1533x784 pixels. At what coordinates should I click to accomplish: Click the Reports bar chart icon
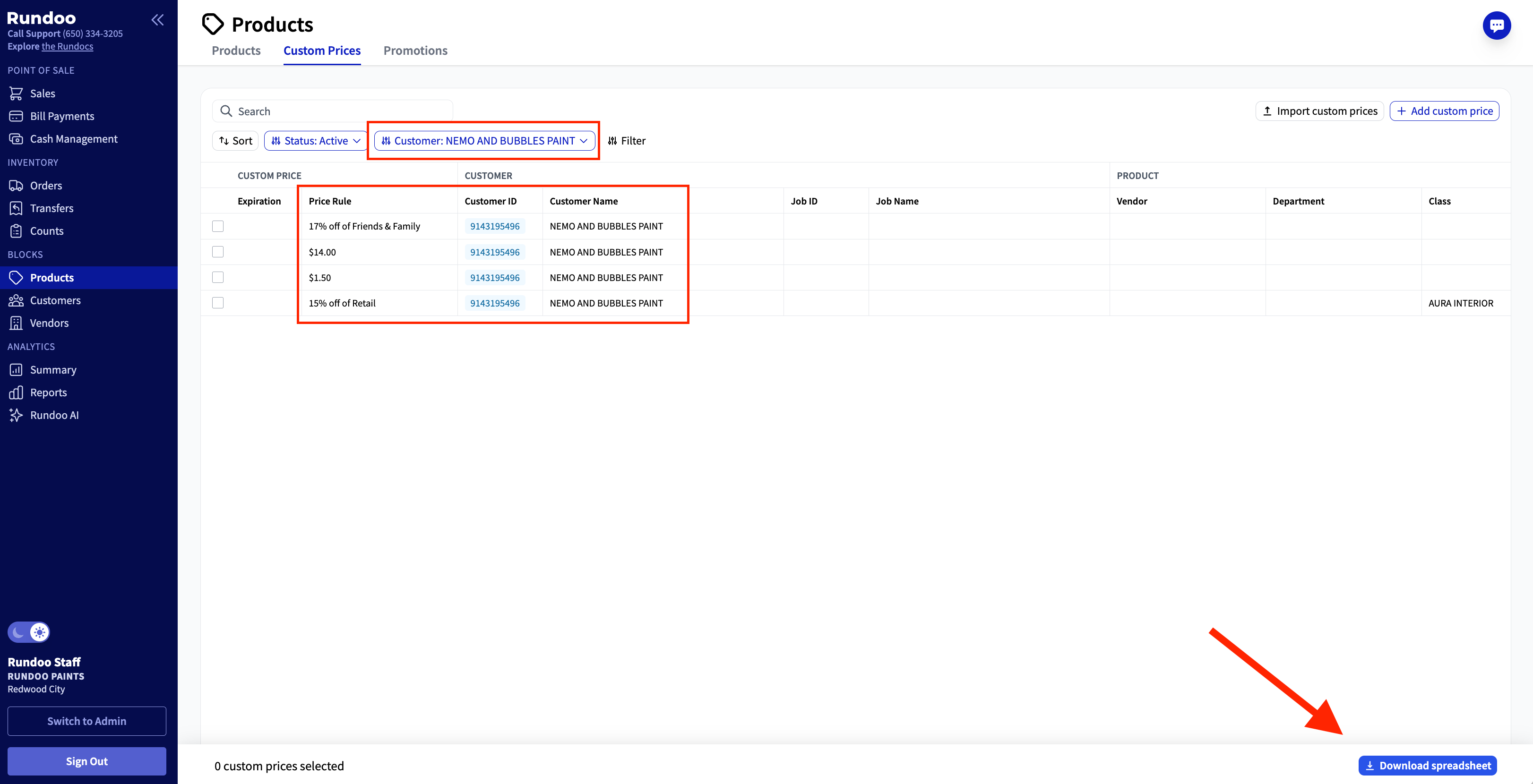point(16,392)
